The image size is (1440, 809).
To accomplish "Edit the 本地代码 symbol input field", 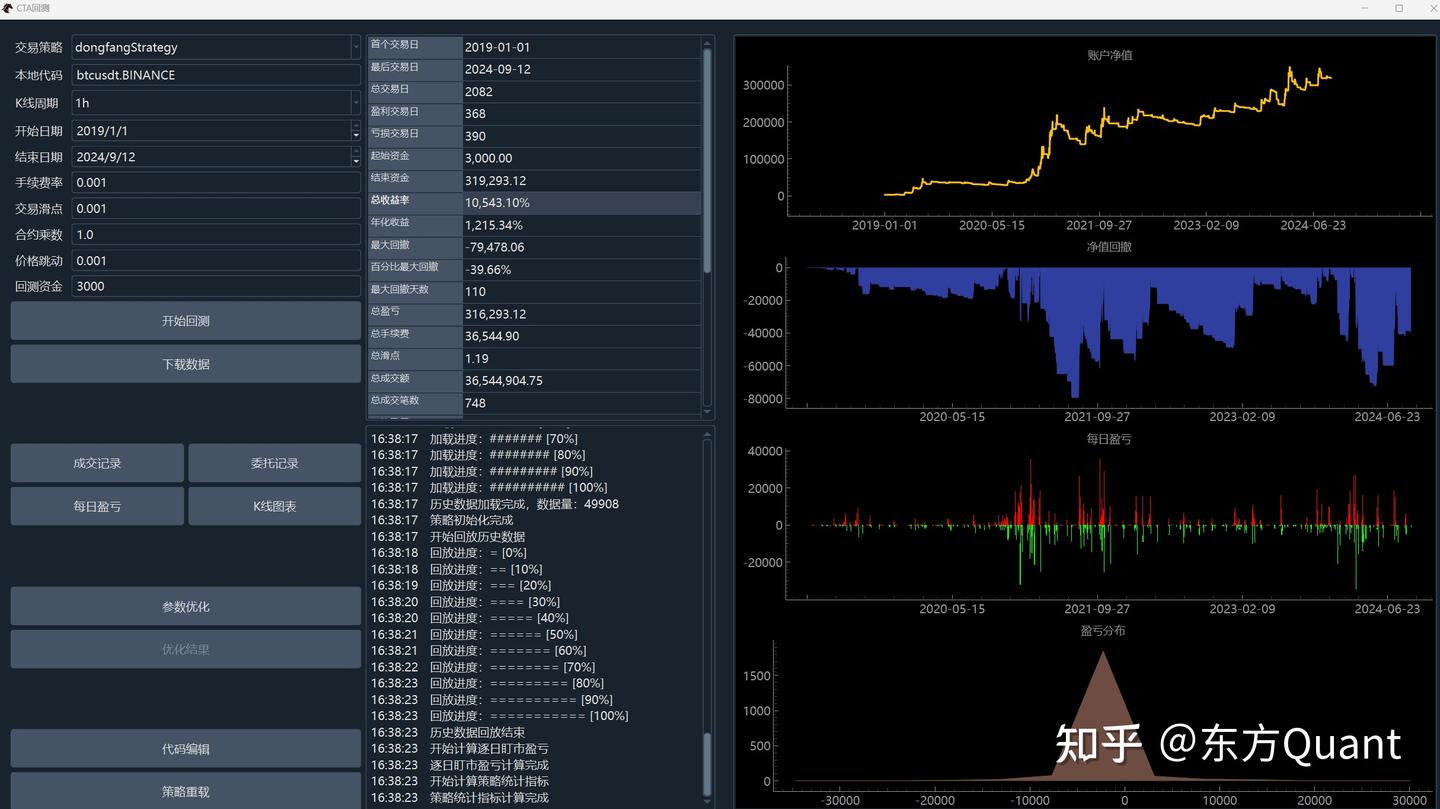I will tap(216, 74).
